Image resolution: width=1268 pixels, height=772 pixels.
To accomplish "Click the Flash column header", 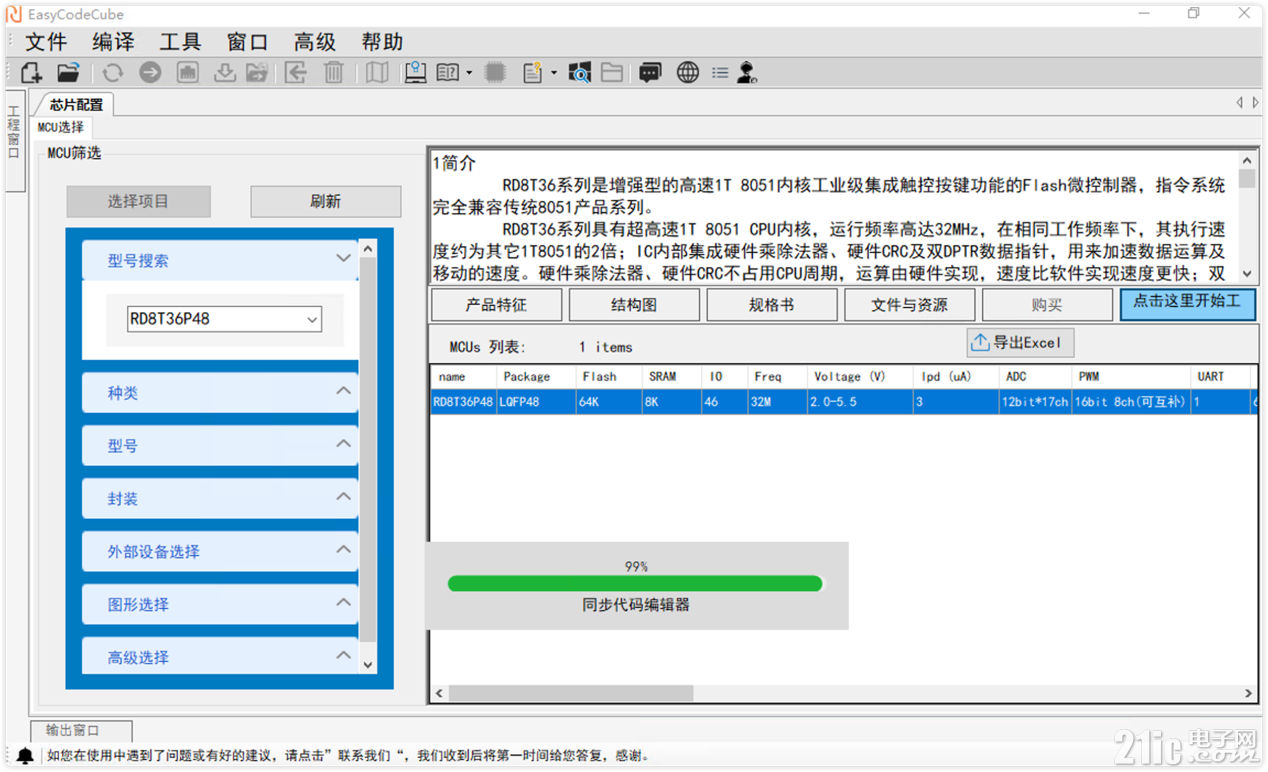I will [x=610, y=377].
